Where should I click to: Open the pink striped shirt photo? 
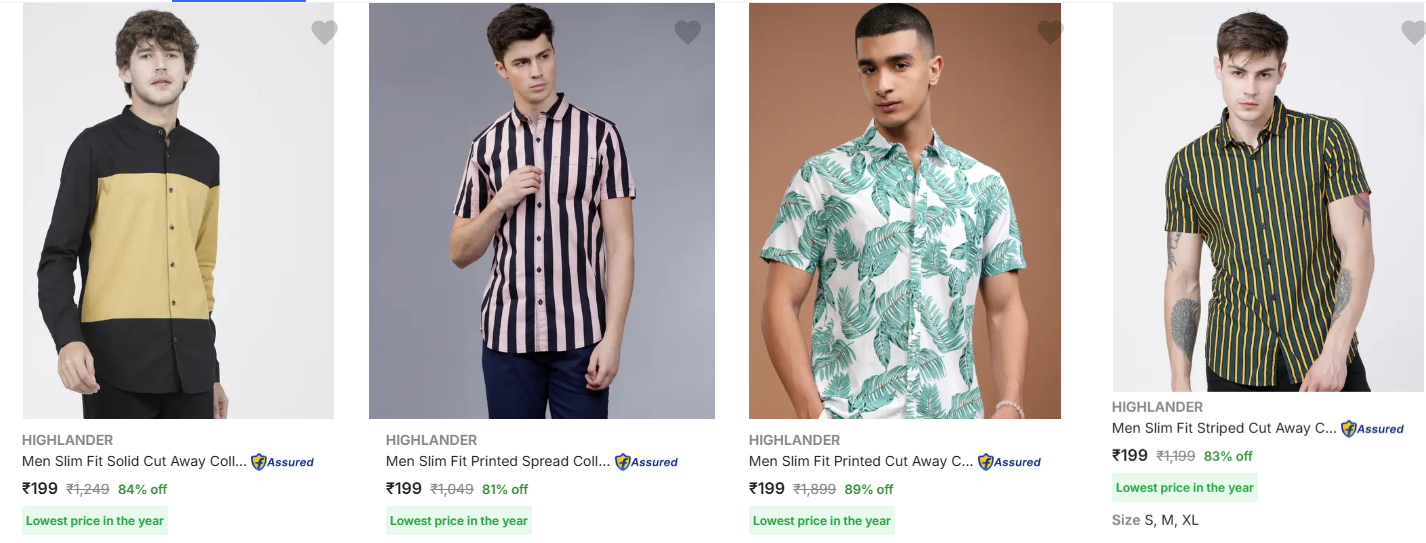click(541, 210)
